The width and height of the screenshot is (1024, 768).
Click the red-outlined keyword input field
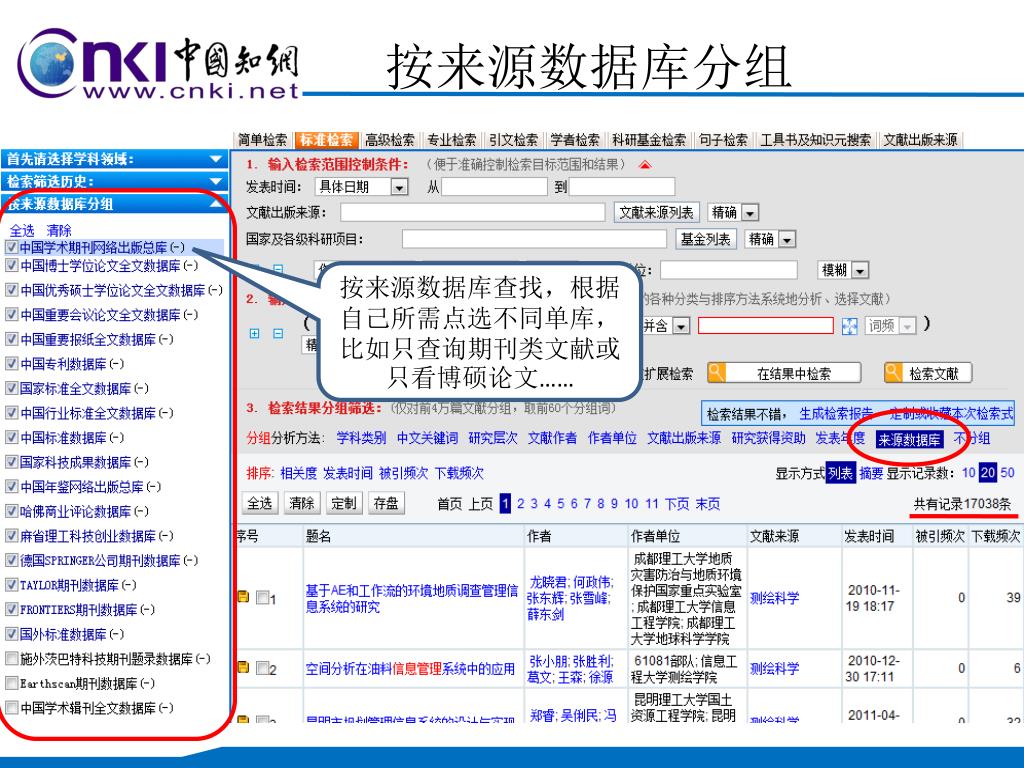[765, 325]
